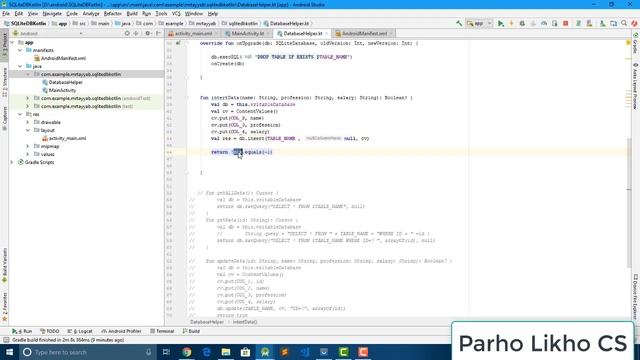Viewport: 640px width, 360px height.
Task: Open the Build menu
Action: (132, 13)
